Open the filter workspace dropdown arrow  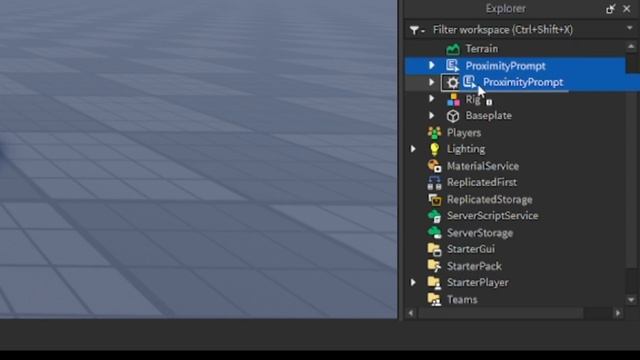pos(630,28)
